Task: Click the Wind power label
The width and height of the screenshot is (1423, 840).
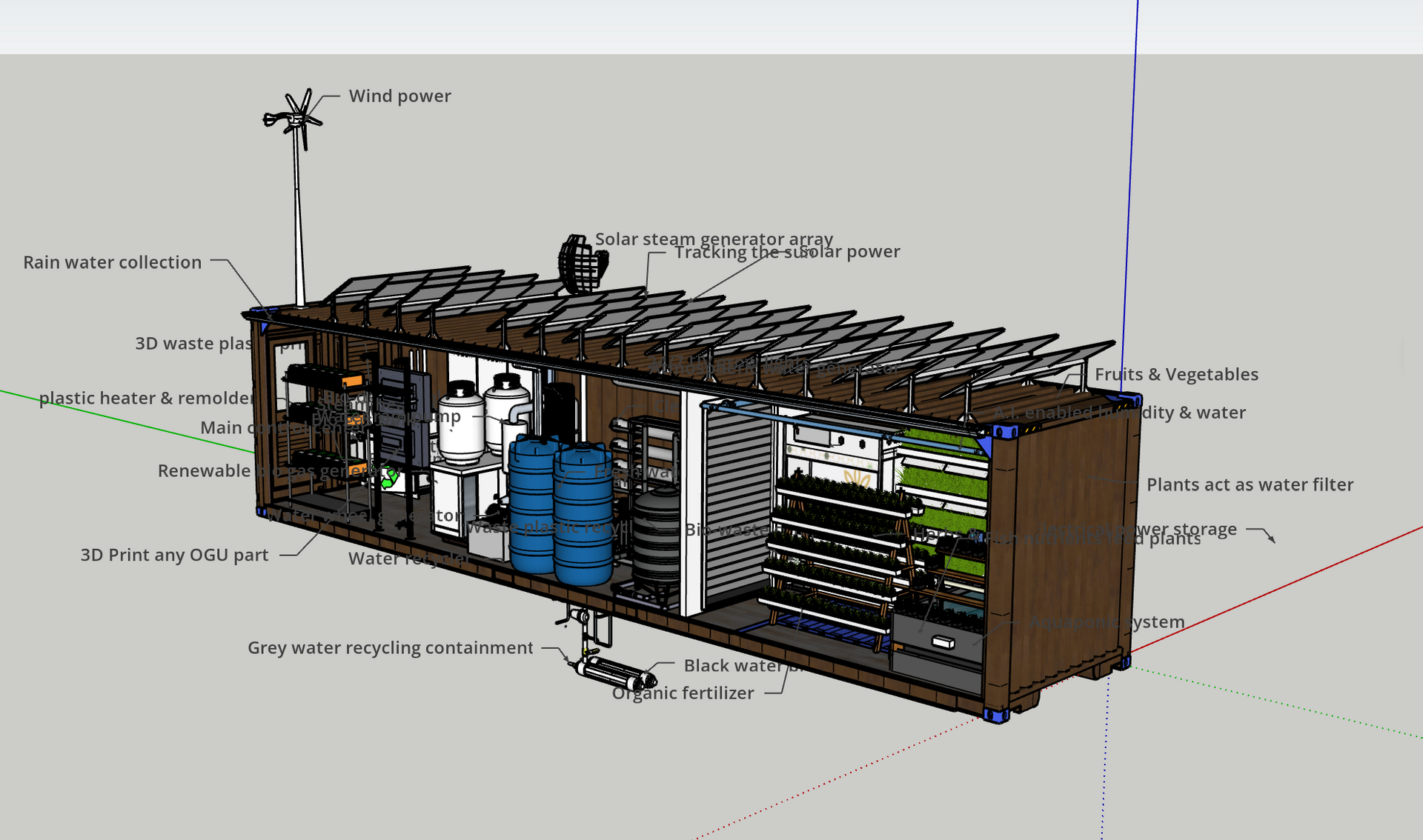Action: pos(399,96)
